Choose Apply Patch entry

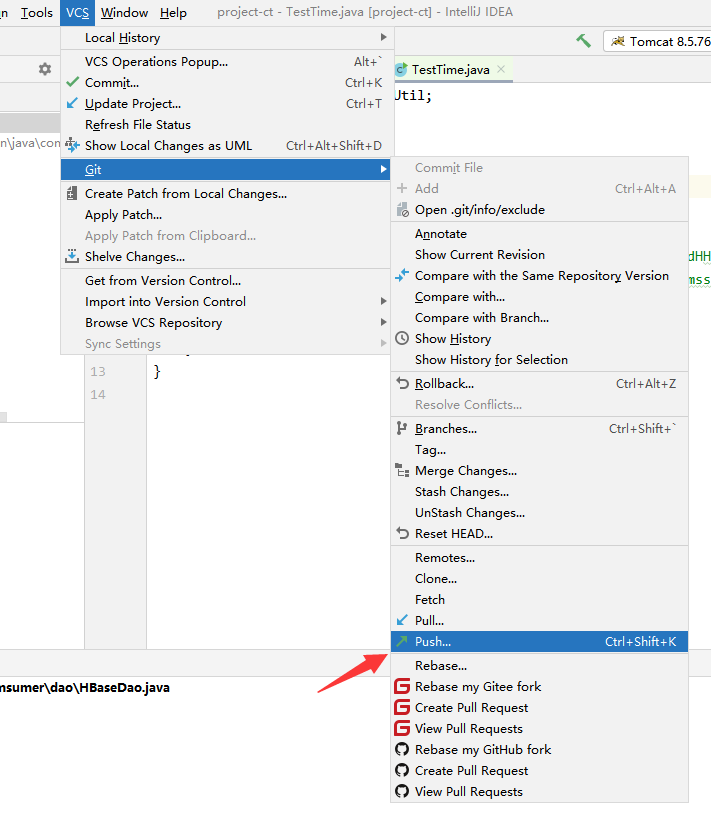(x=226, y=215)
